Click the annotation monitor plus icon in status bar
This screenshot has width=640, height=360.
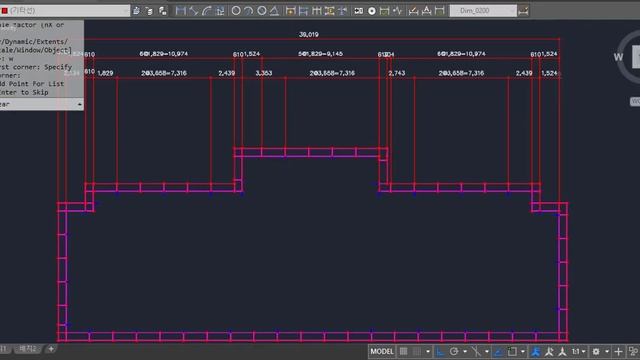(618, 351)
